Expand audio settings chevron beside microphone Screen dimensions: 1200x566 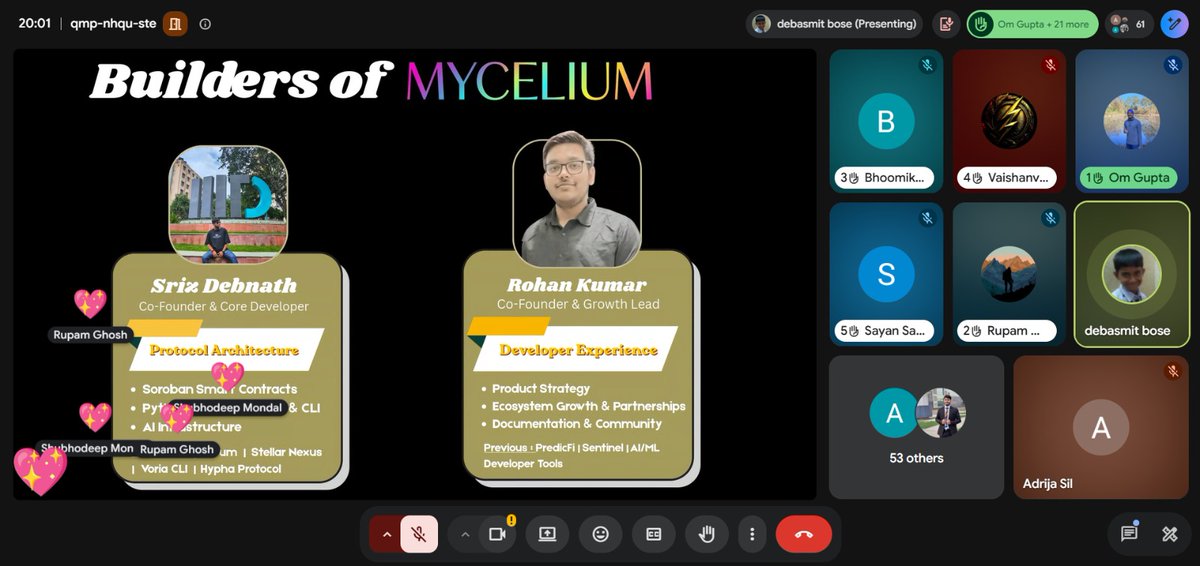click(x=386, y=534)
